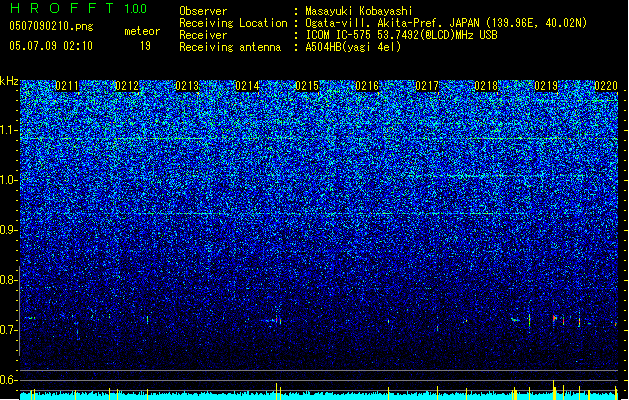Select the A504HB(yagi 4el) antenna text
The width and height of the screenshot is (629, 400).
[353, 47]
